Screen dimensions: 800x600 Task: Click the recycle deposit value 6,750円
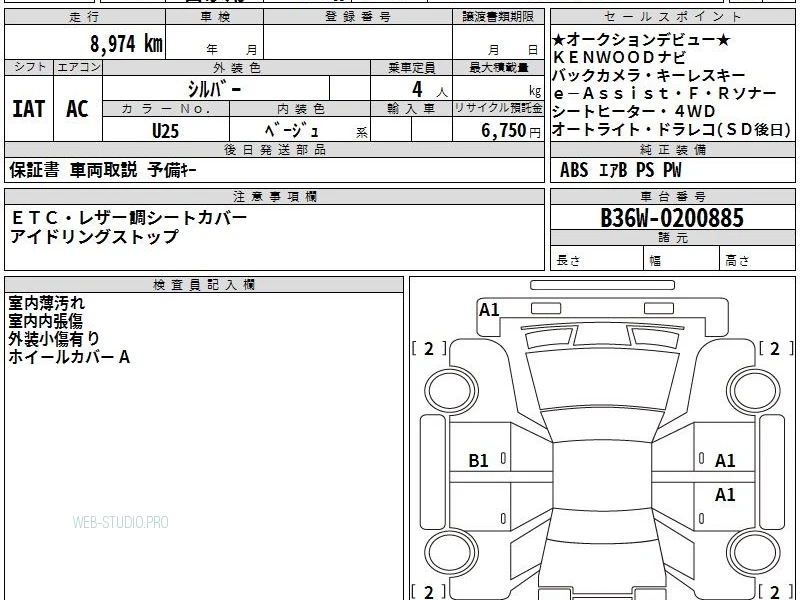[x=511, y=131]
